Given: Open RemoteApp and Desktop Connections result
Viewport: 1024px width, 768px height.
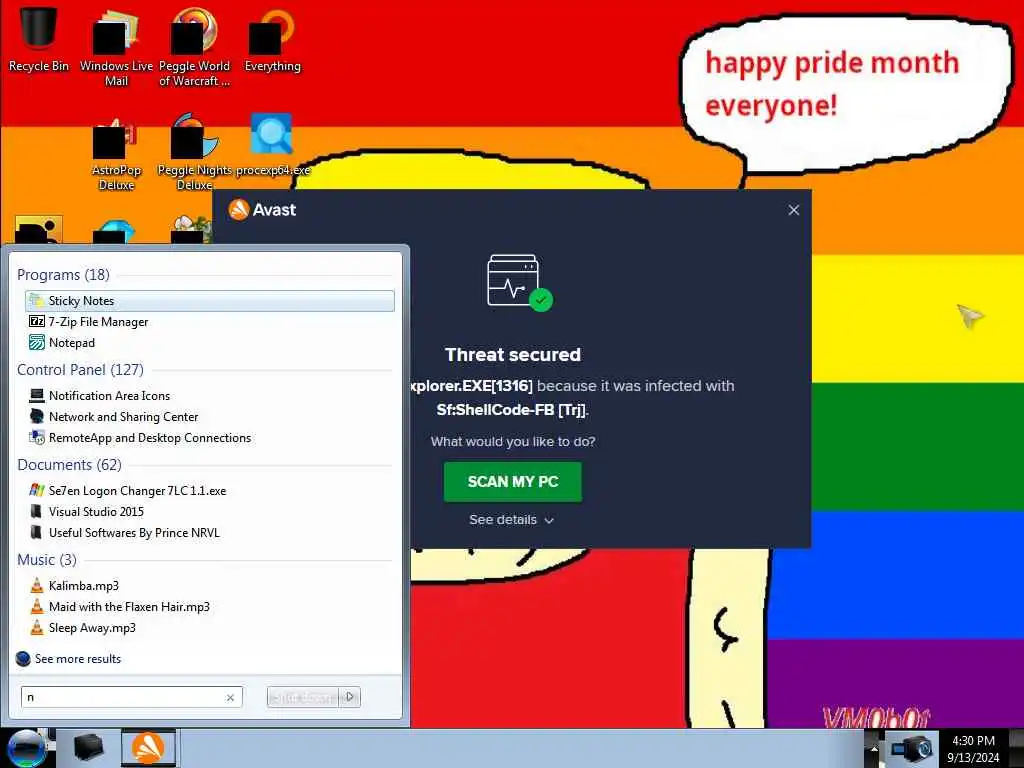Looking at the screenshot, I should pyautogui.click(x=210, y=438).
